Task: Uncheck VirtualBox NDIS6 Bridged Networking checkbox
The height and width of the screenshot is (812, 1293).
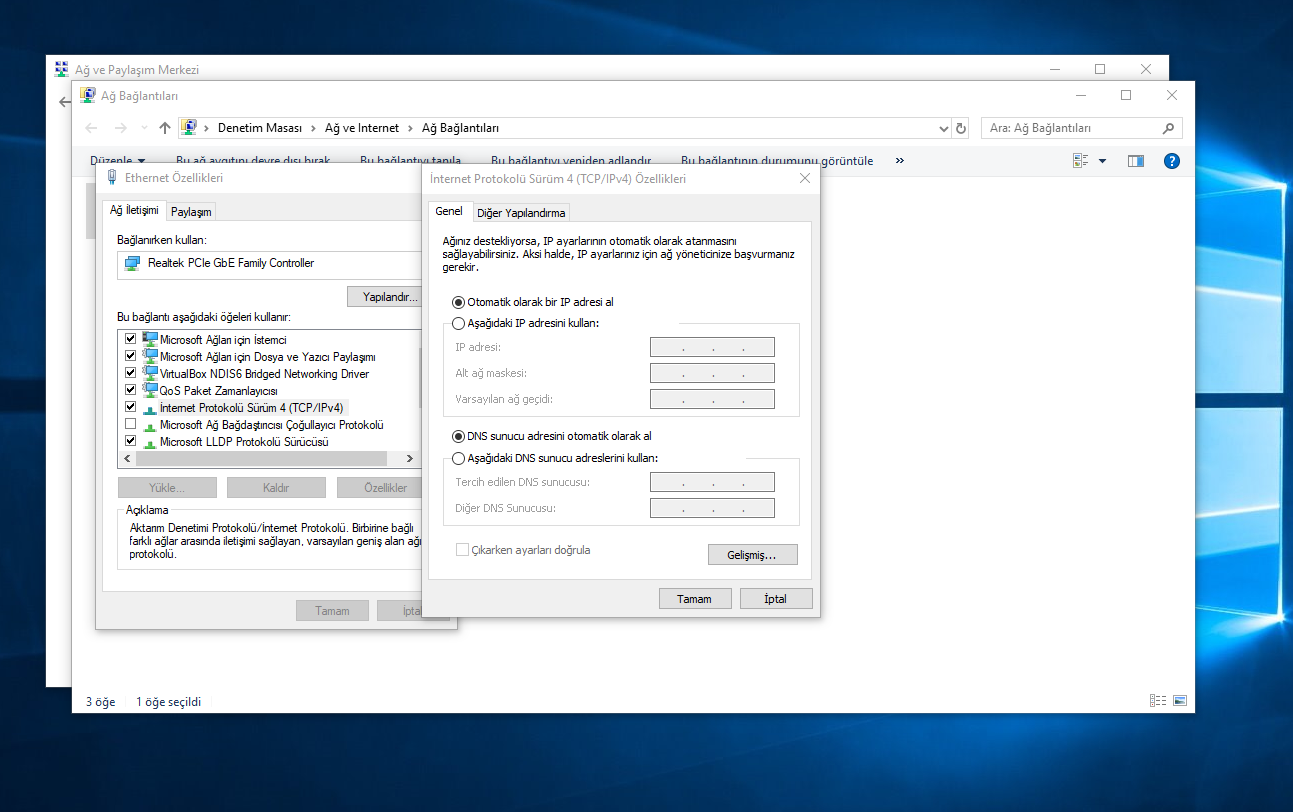Action: (x=130, y=373)
